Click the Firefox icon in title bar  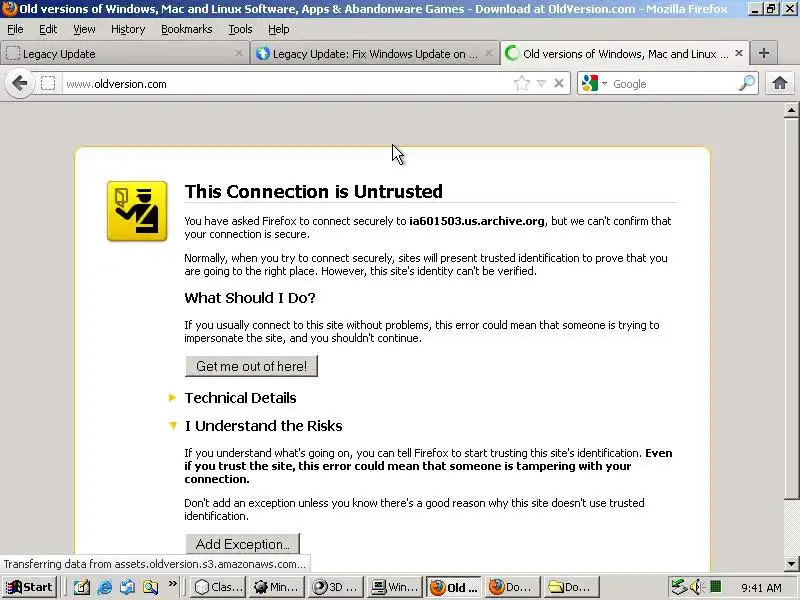point(9,9)
